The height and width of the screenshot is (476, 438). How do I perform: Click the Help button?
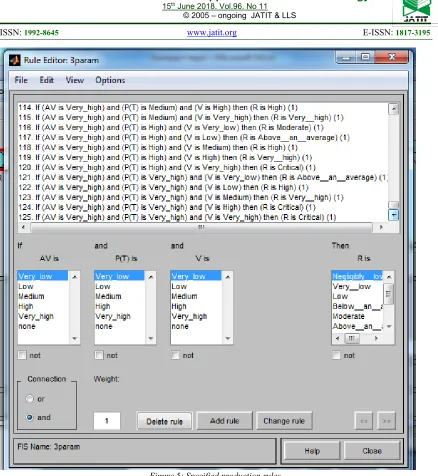click(x=312, y=451)
